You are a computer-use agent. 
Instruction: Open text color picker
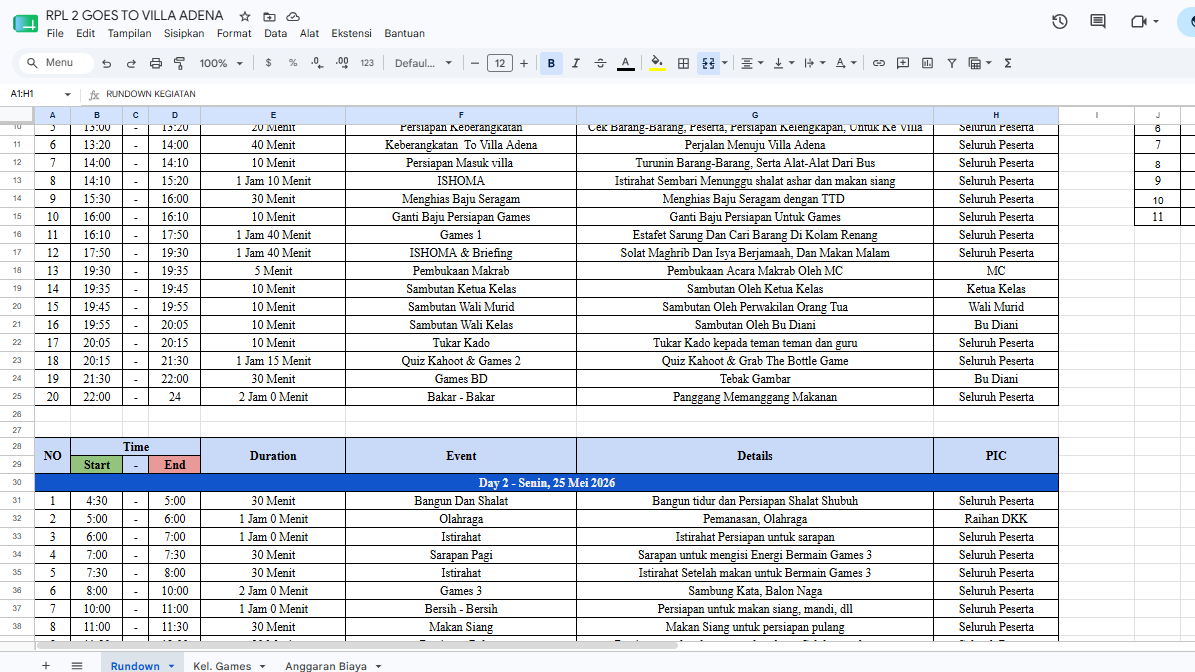click(x=626, y=63)
